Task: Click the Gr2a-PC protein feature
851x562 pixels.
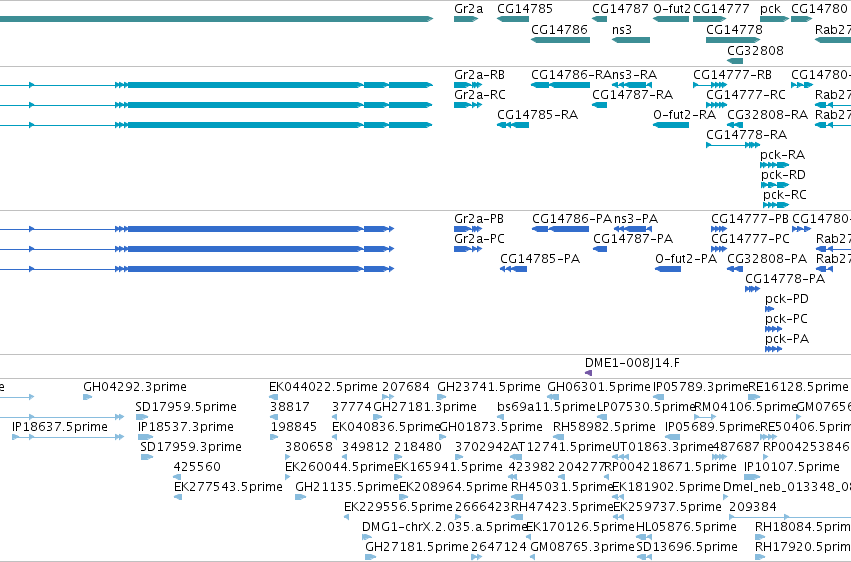Action: click(468, 249)
